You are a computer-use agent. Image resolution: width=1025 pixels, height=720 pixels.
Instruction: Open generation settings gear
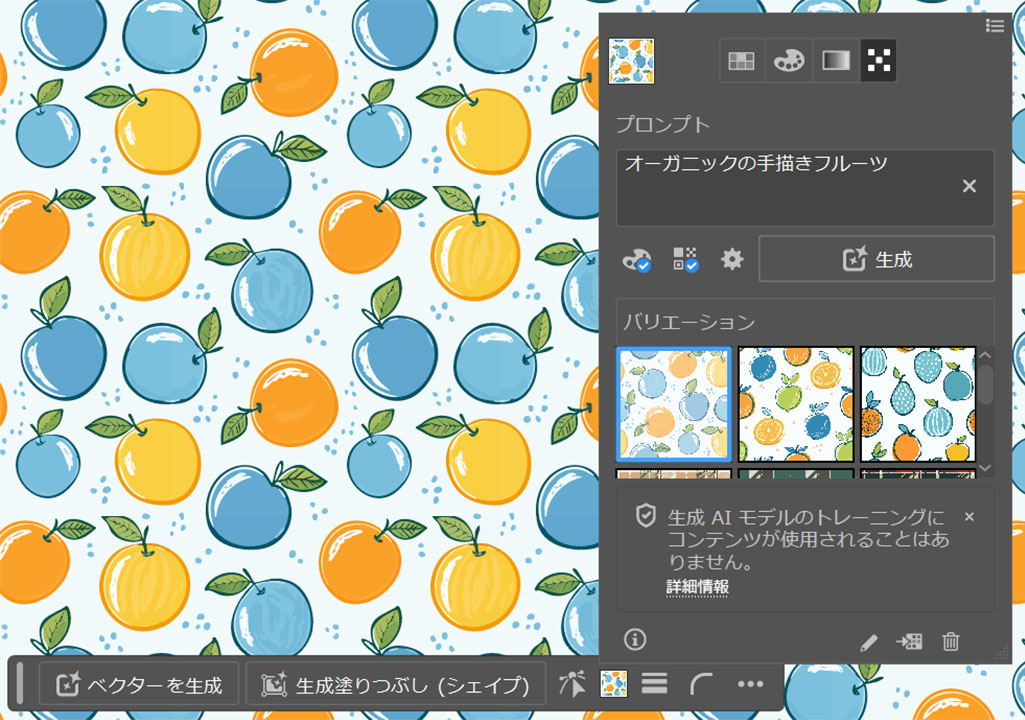pyautogui.click(x=732, y=260)
